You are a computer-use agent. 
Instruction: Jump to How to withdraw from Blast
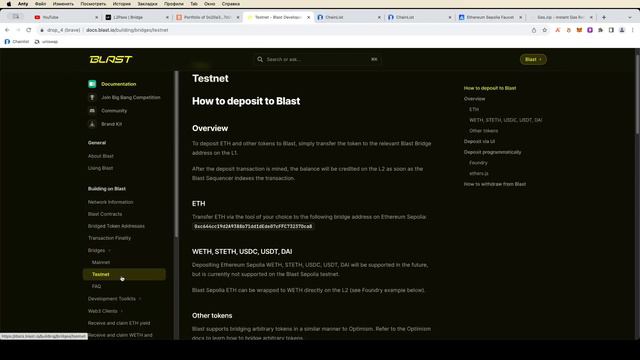(x=495, y=184)
